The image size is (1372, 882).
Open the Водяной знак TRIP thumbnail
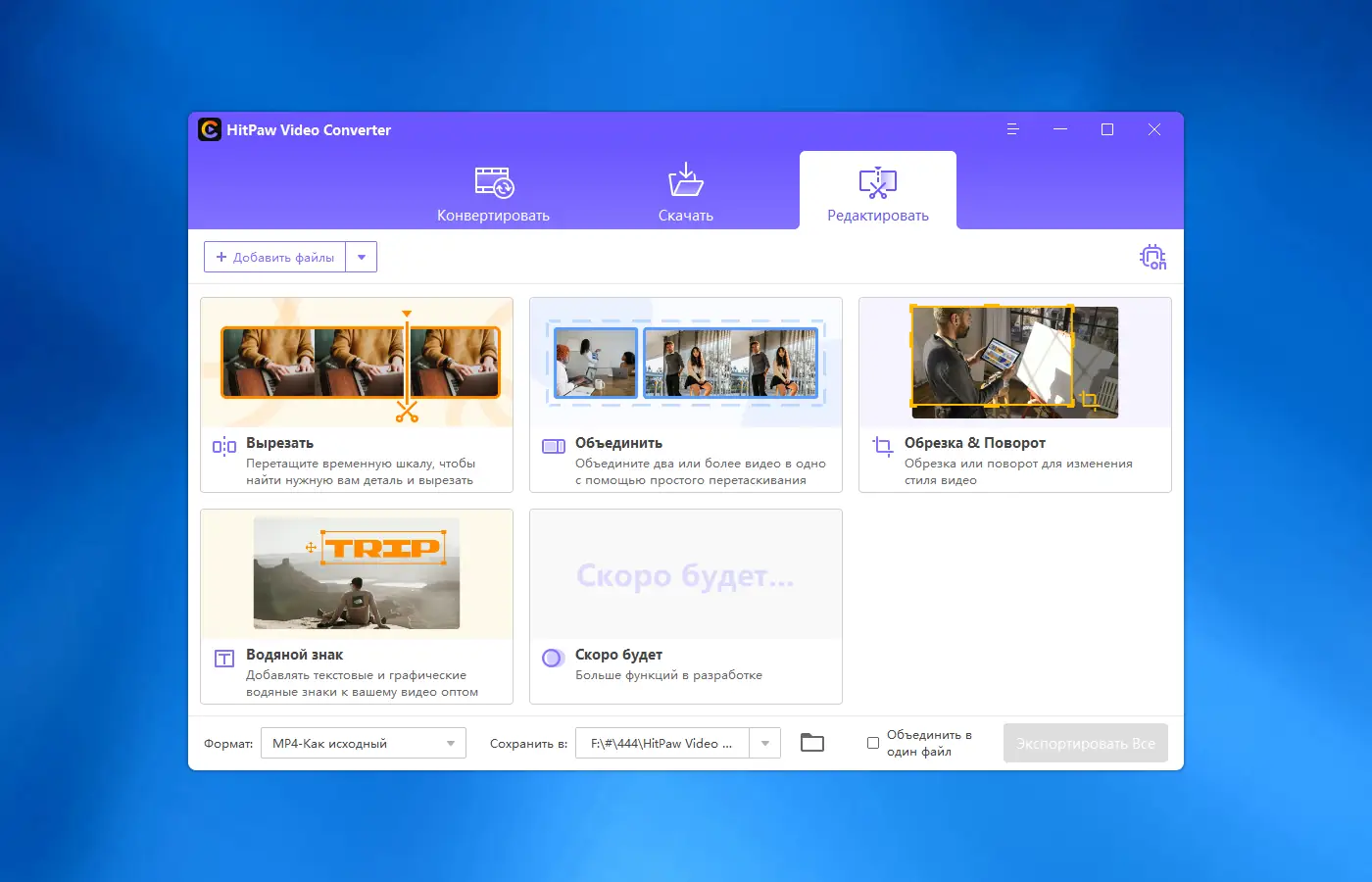pos(357,574)
